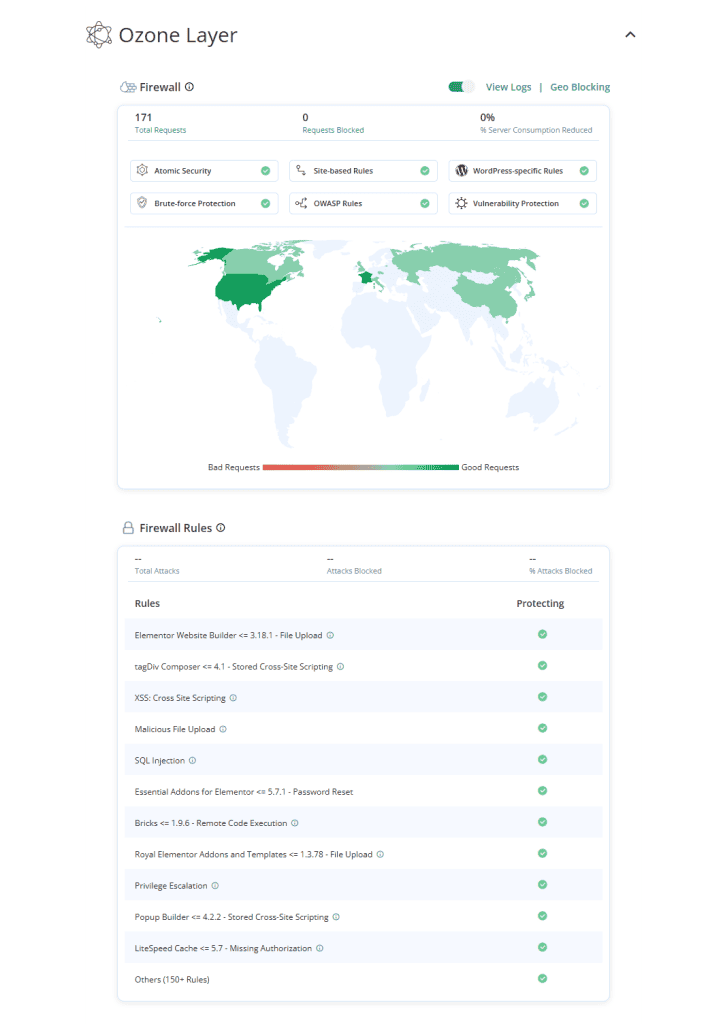The width and height of the screenshot is (723, 1024).
Task: Click the Others (150+ Rules) protecting check mark
Action: (542, 978)
